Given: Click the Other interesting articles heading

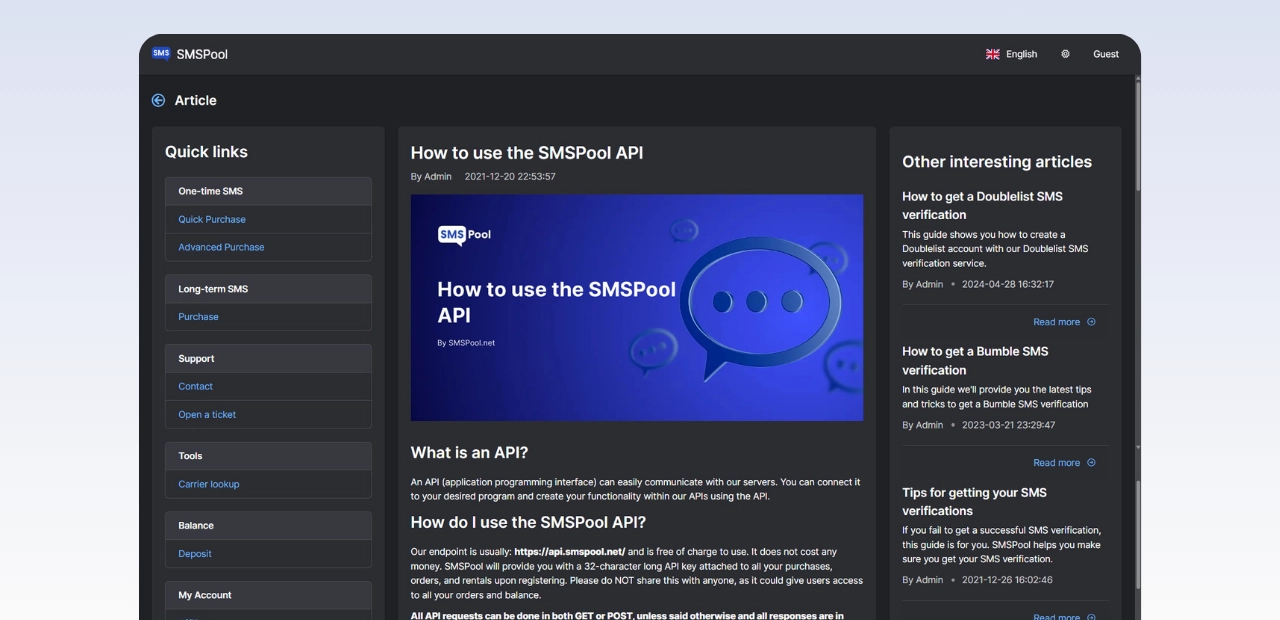Looking at the screenshot, I should coord(997,162).
